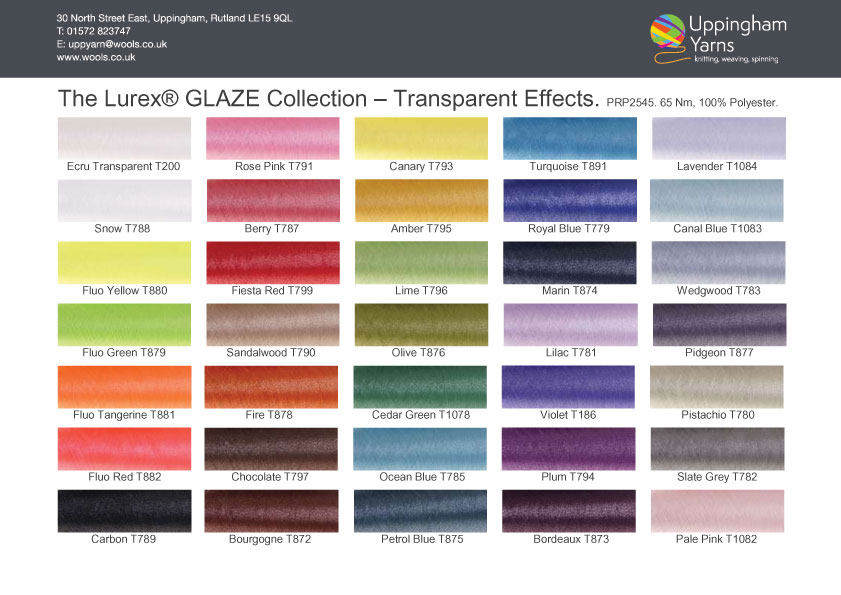Choose the Fluo Green T879 swatch
Viewport: 841px width, 595px height.
[124, 324]
